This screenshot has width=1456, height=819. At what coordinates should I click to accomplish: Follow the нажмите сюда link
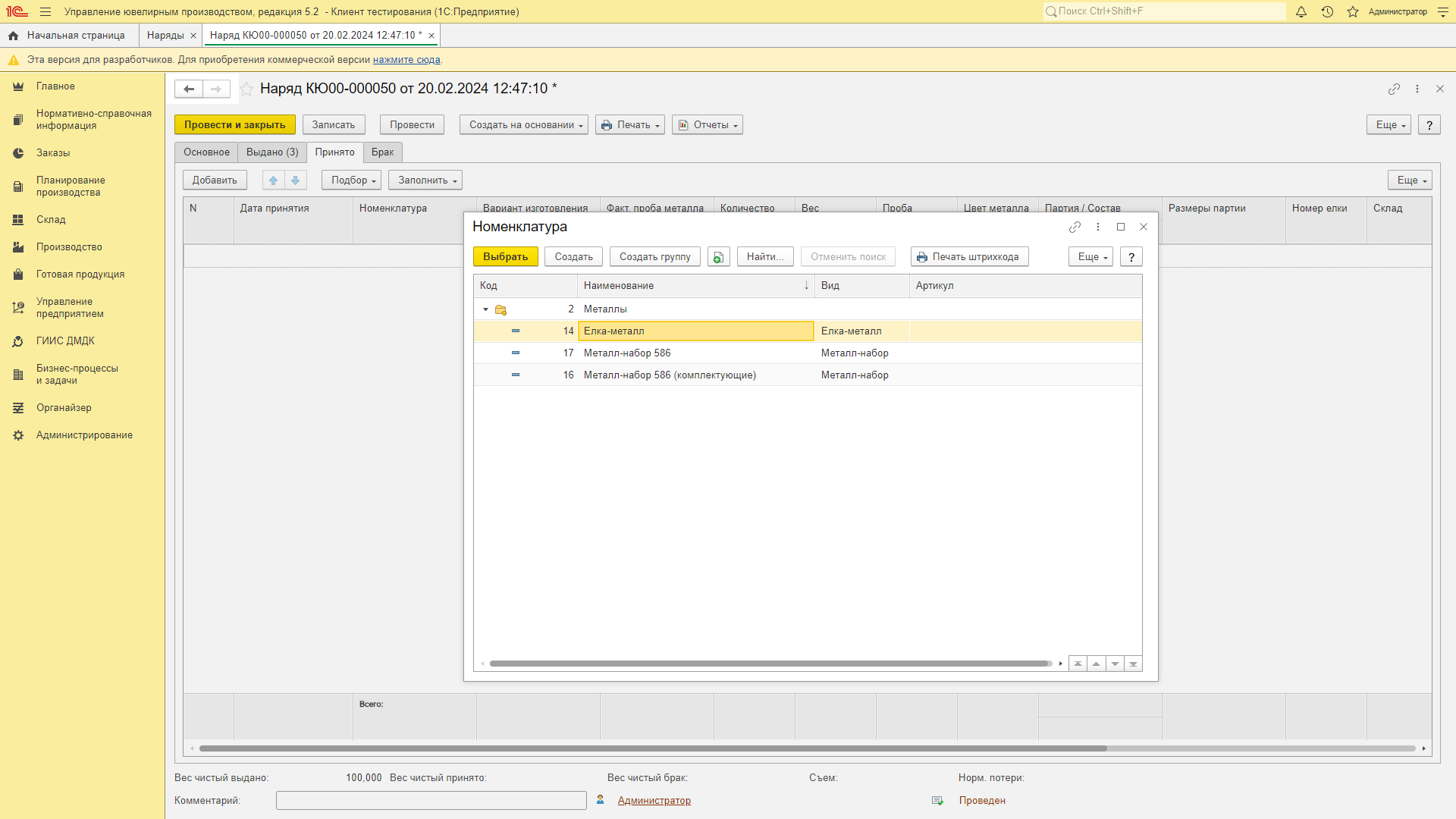[x=406, y=60]
